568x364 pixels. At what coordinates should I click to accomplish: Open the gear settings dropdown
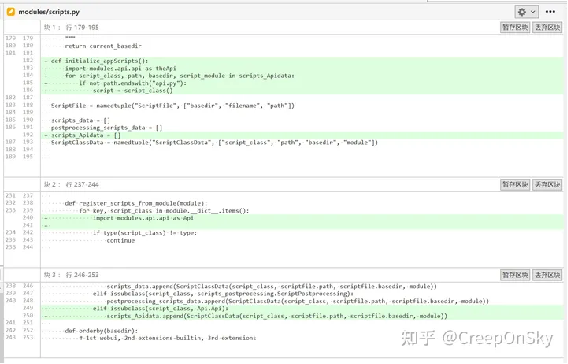coord(526,12)
